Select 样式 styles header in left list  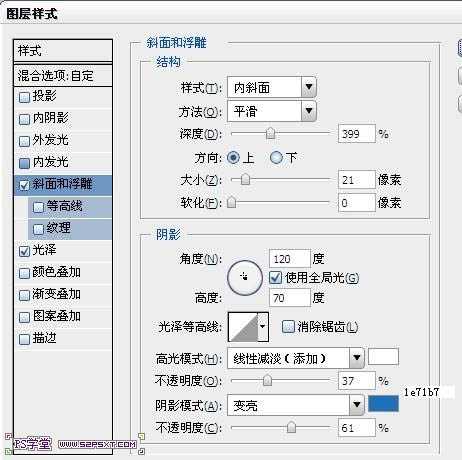tap(63, 51)
